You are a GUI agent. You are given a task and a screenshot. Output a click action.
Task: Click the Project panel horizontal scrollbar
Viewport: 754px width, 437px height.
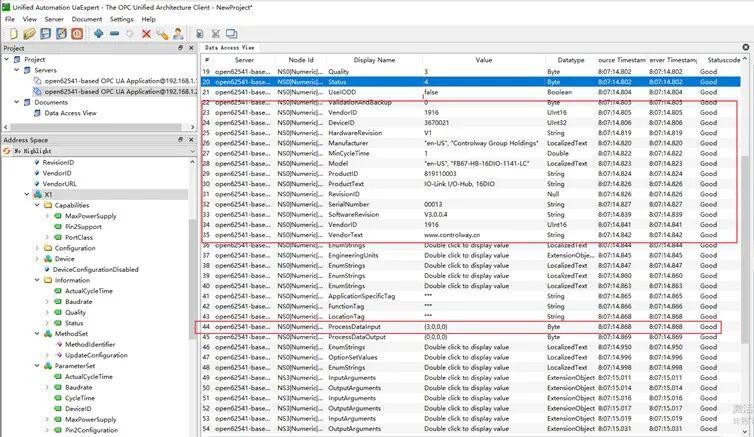(x=96, y=127)
